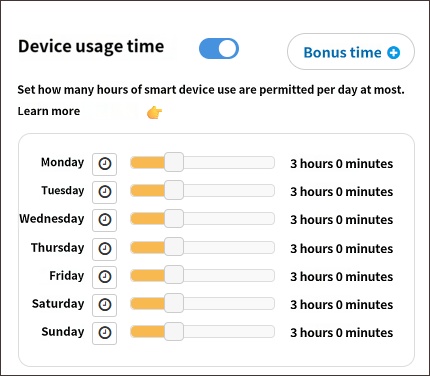Viewport: 430px width, 376px height.
Task: Click the plus icon in Bonus time
Action: coord(393,53)
